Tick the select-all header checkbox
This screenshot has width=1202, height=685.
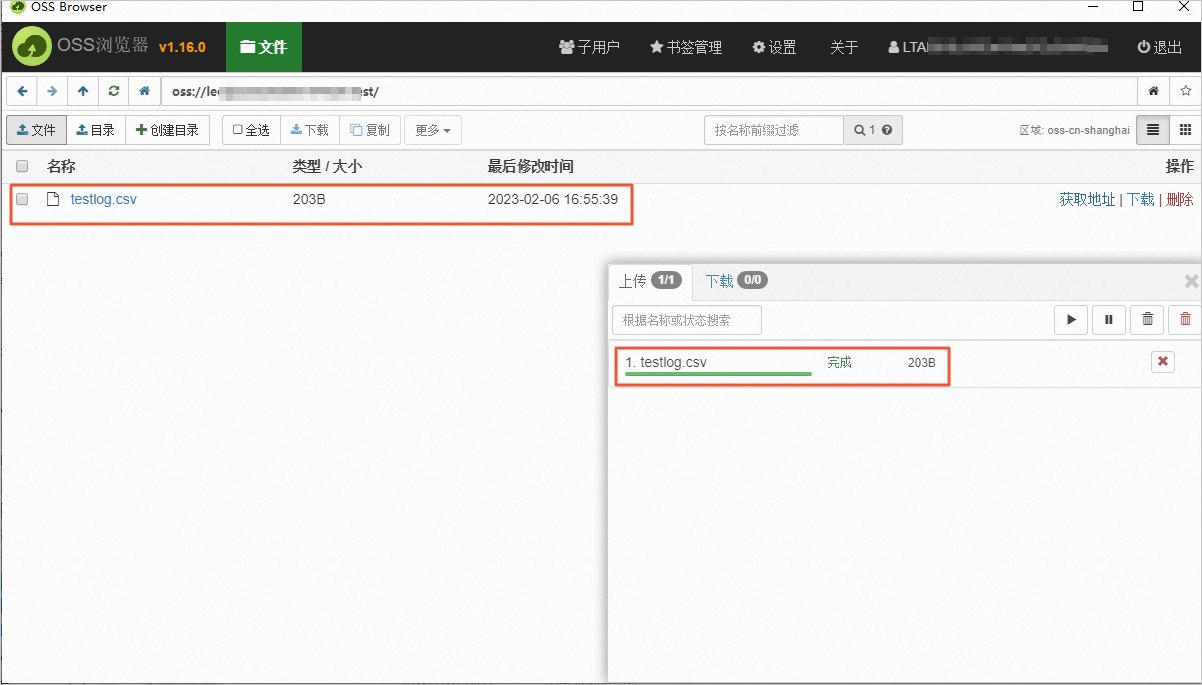22,167
